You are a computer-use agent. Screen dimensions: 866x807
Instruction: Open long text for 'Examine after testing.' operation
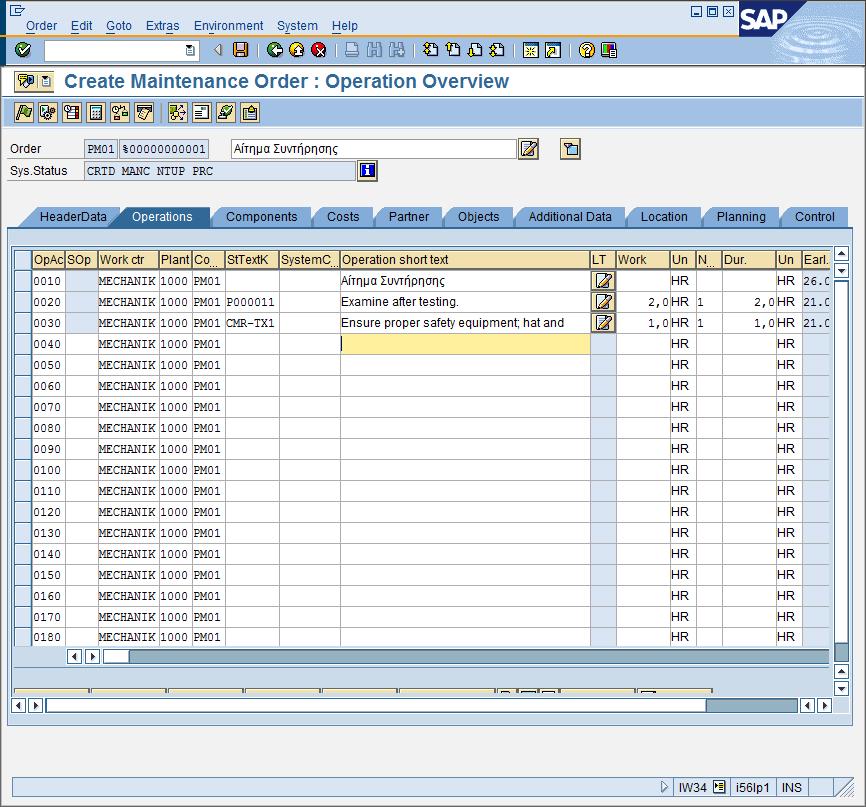click(603, 302)
